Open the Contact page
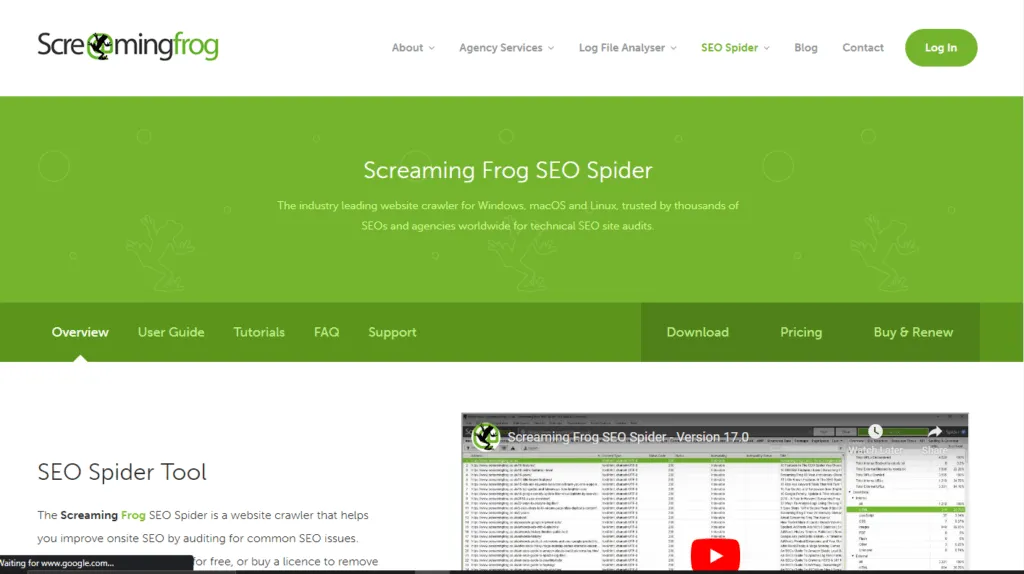The width and height of the screenshot is (1024, 574). coord(863,48)
